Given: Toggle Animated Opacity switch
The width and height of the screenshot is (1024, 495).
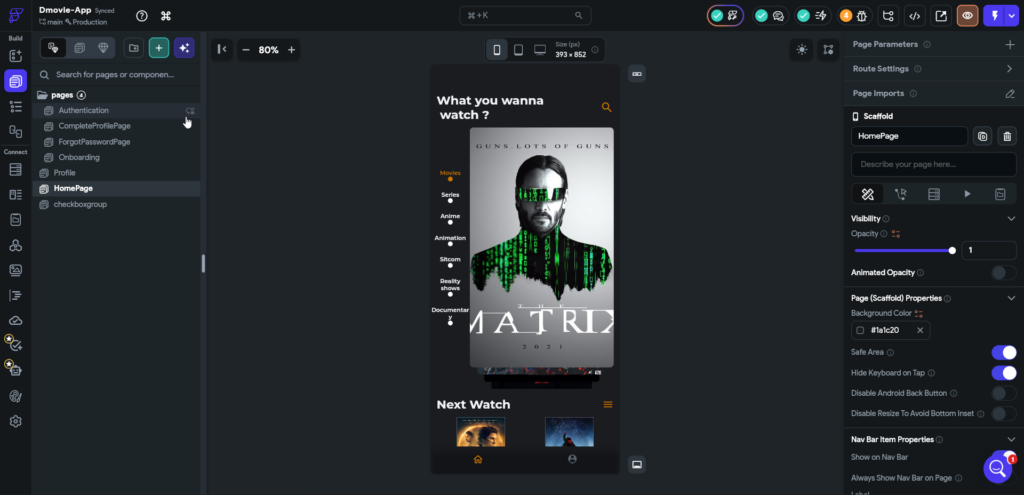Looking at the screenshot, I should point(1004,272).
